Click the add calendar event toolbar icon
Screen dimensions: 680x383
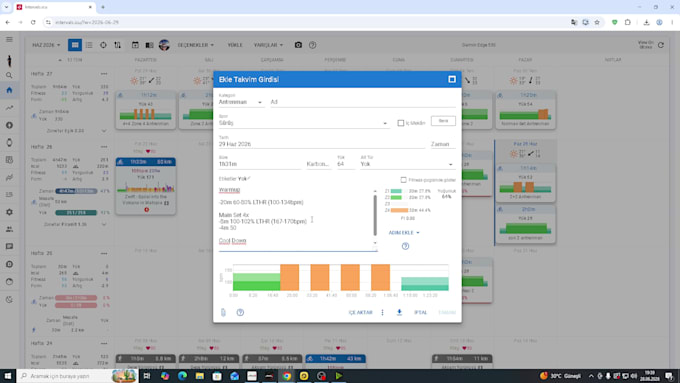(135, 45)
